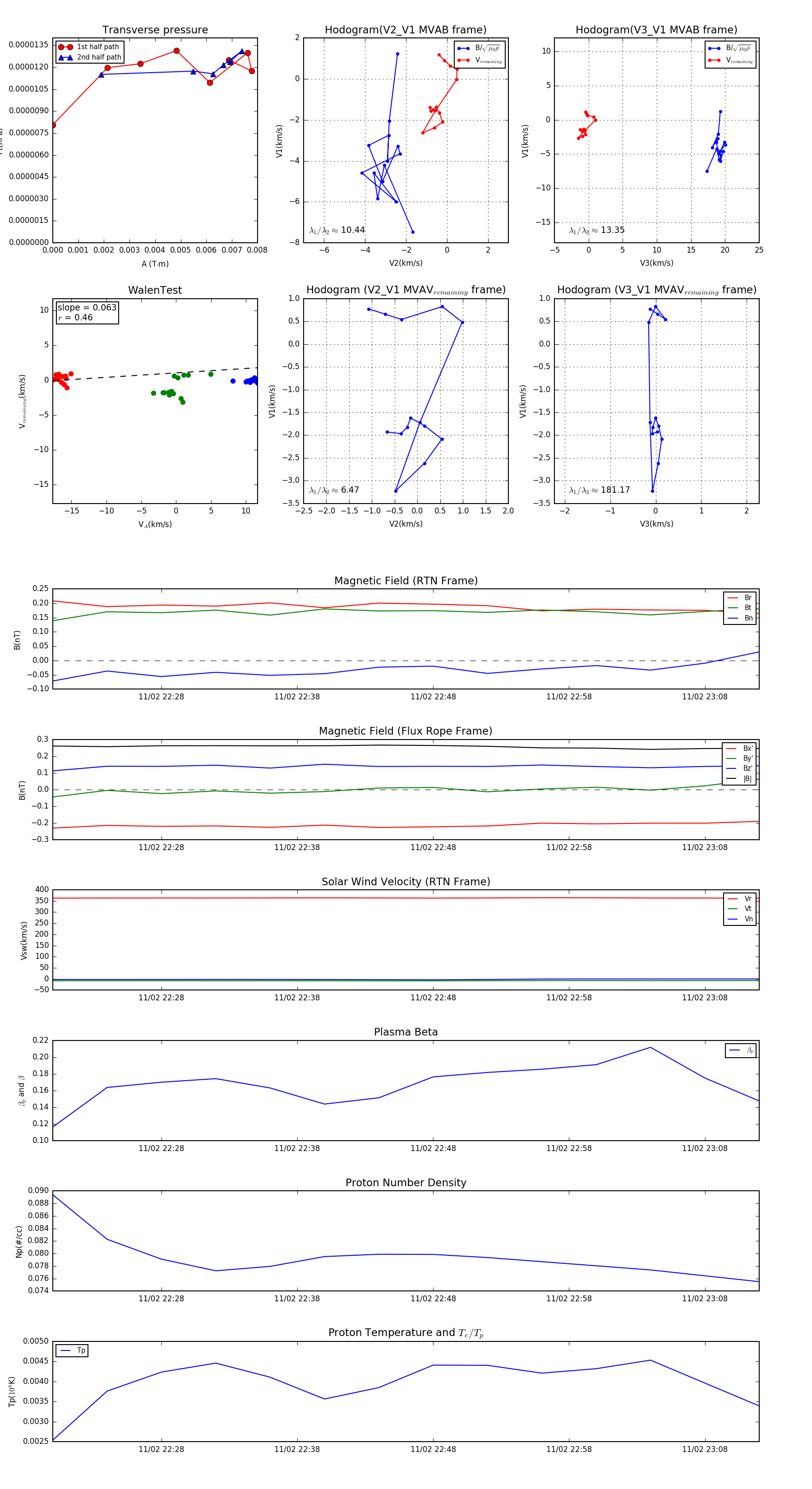
Task: Click the 'Magnetic Field (Flux Rope Frame)' title
Action: coord(406,731)
